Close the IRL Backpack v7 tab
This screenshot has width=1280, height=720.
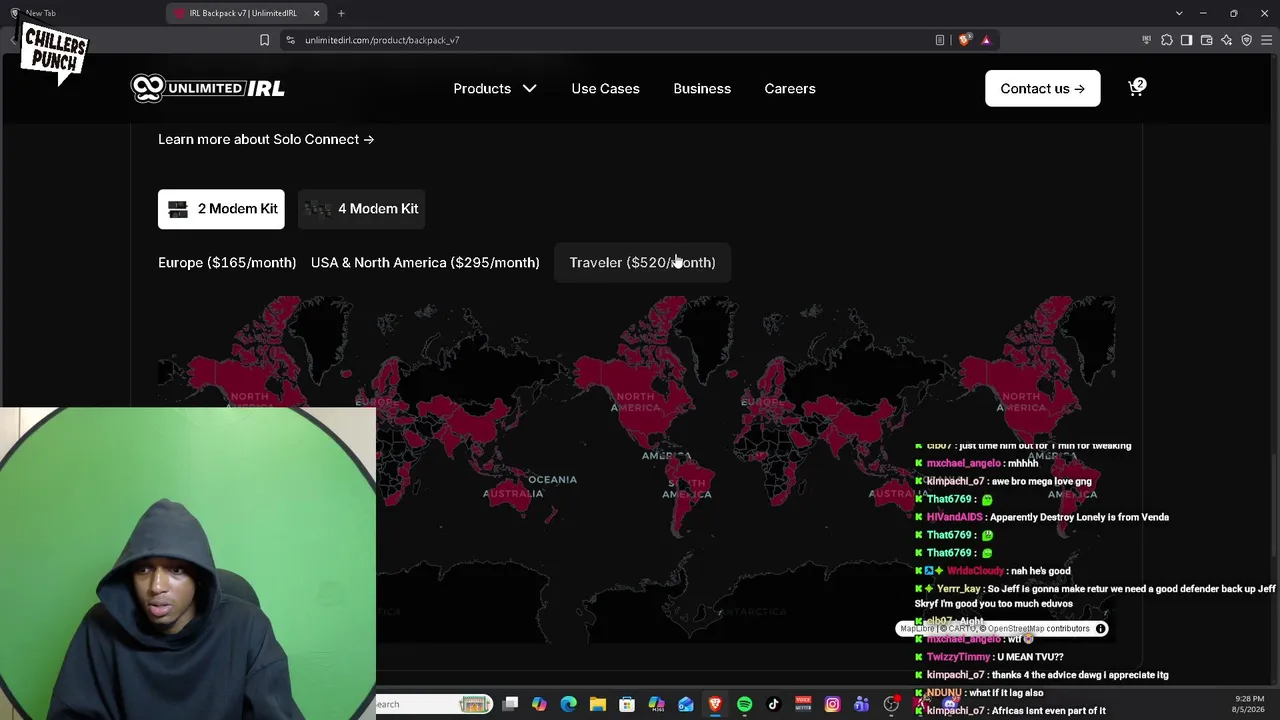coord(316,13)
